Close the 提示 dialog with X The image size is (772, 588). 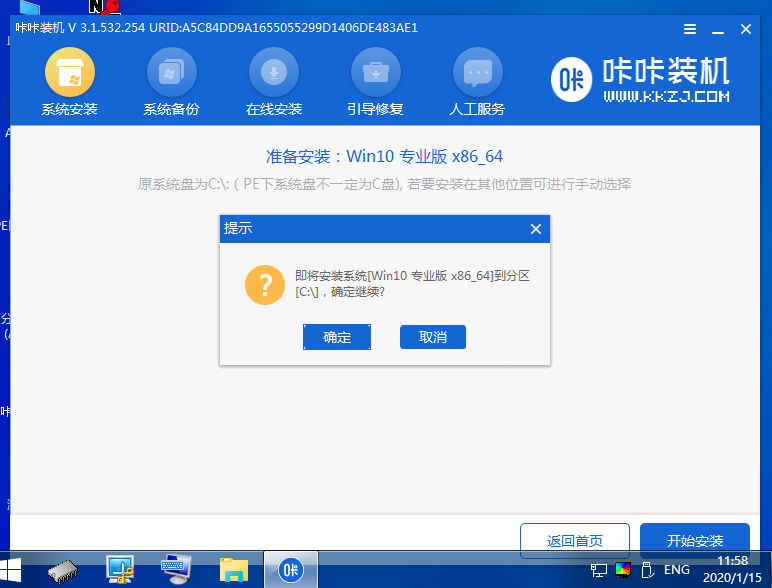(535, 229)
